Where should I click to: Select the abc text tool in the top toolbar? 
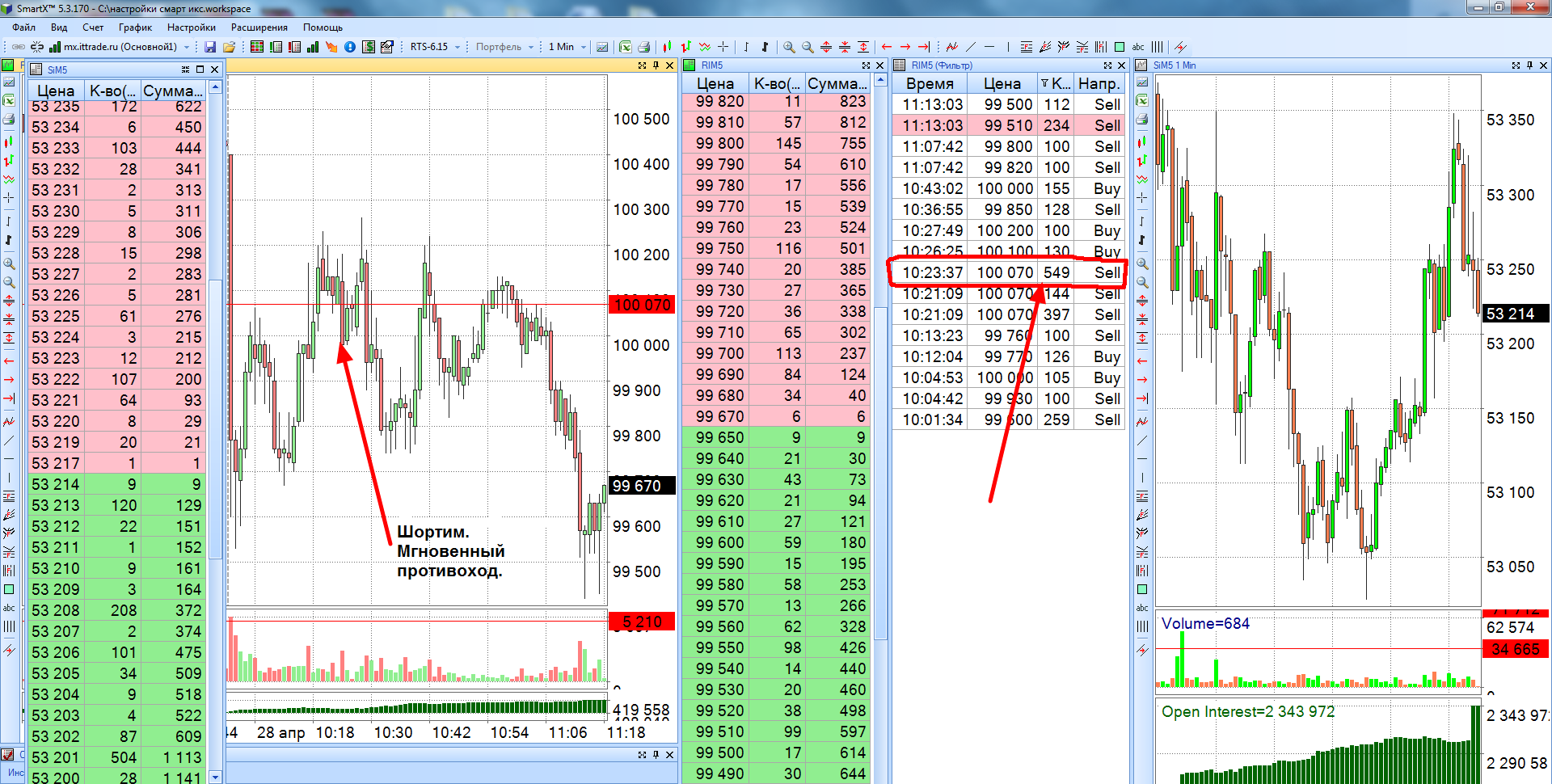(x=1138, y=47)
